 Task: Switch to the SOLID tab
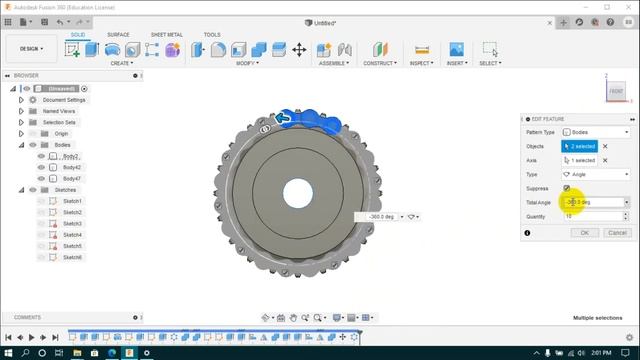point(78,35)
